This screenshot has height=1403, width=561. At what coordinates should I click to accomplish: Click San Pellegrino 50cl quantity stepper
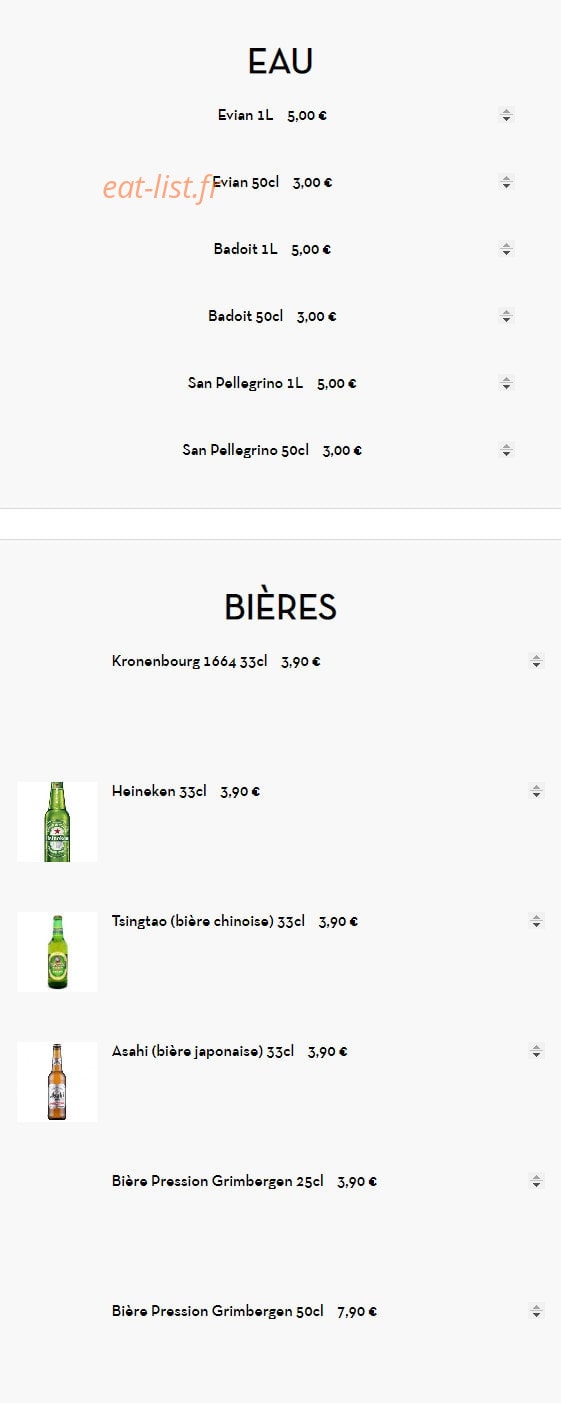pos(506,450)
